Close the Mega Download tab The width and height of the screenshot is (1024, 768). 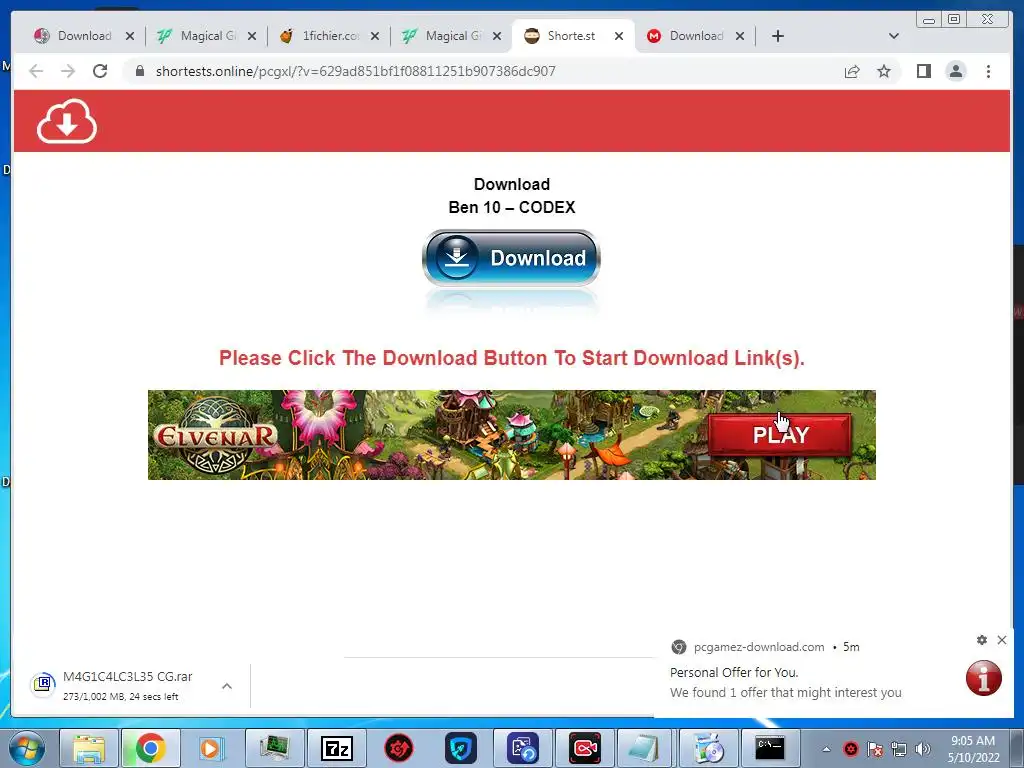pyautogui.click(x=740, y=36)
